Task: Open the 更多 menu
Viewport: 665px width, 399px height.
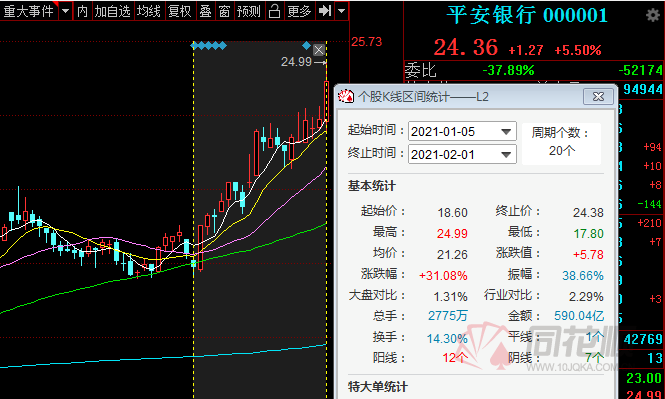Action: 299,11
